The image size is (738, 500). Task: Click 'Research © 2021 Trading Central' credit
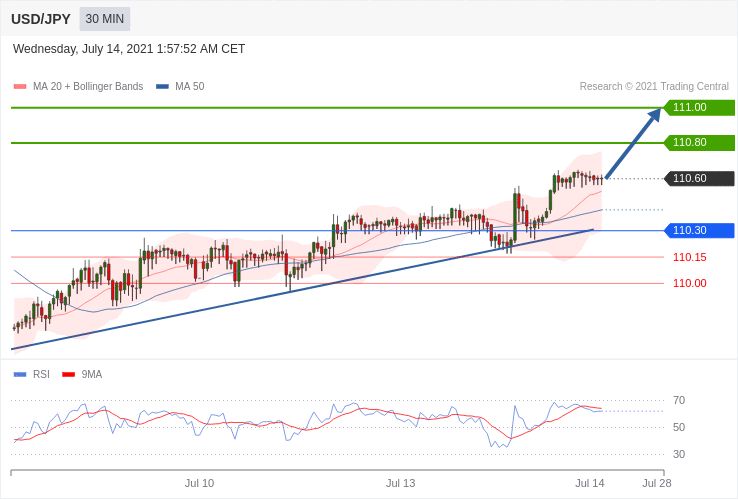[x=654, y=87]
